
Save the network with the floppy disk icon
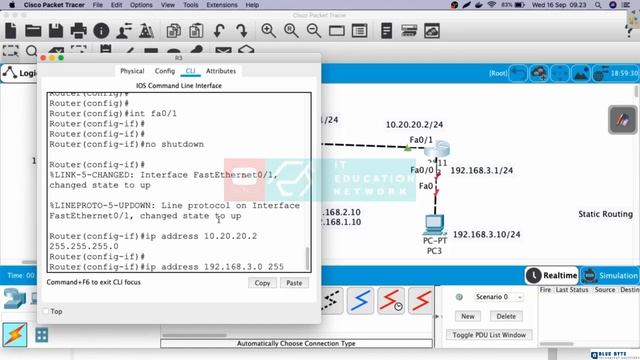[x=56, y=31]
